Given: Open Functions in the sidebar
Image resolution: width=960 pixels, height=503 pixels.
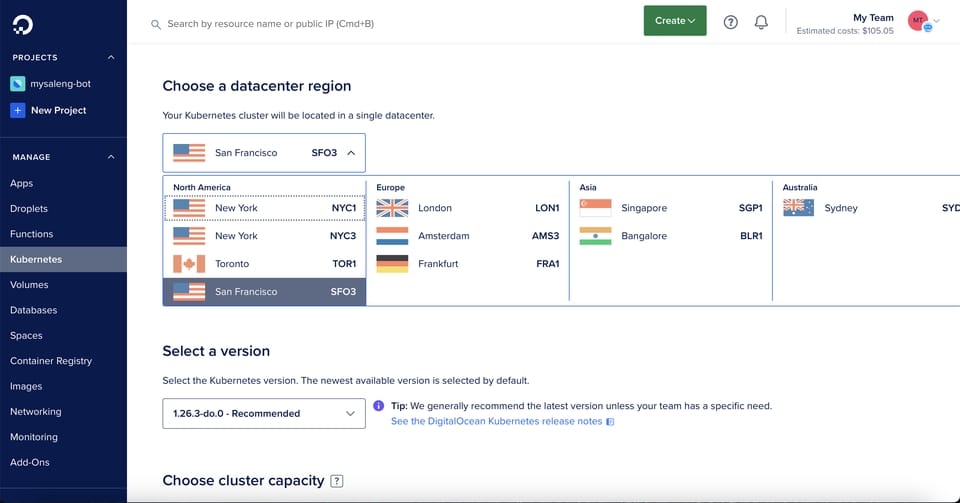Looking at the screenshot, I should point(31,234).
